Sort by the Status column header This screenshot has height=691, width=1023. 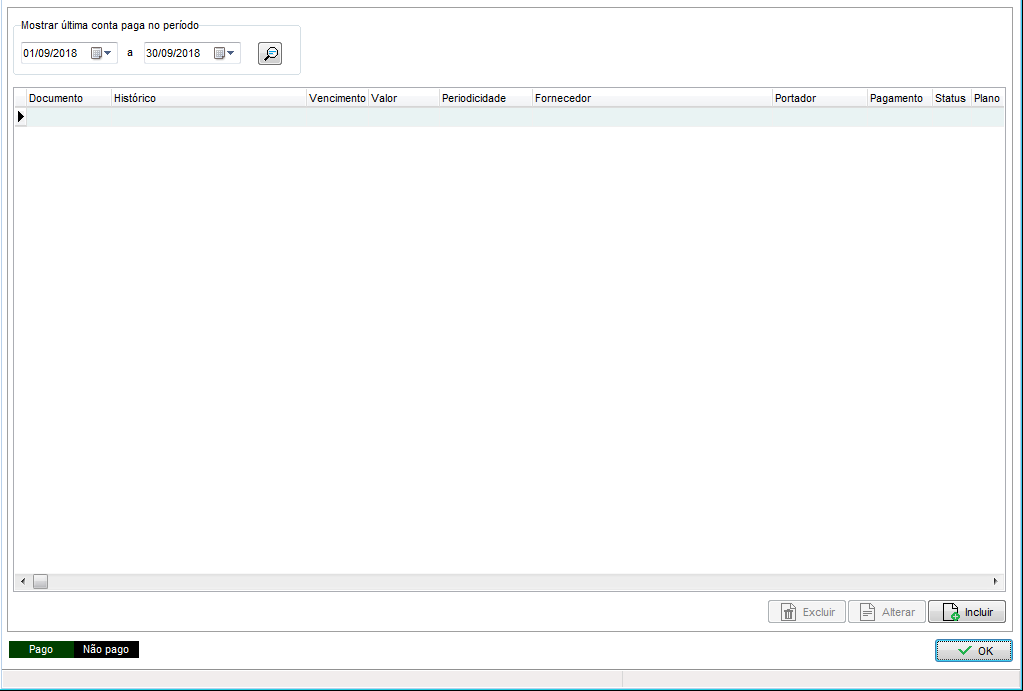(950, 98)
